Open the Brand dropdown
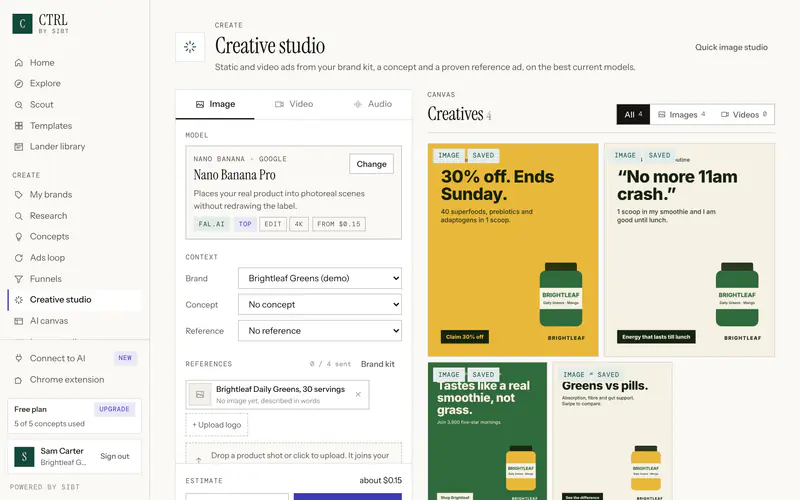The image size is (800, 500). click(320, 278)
